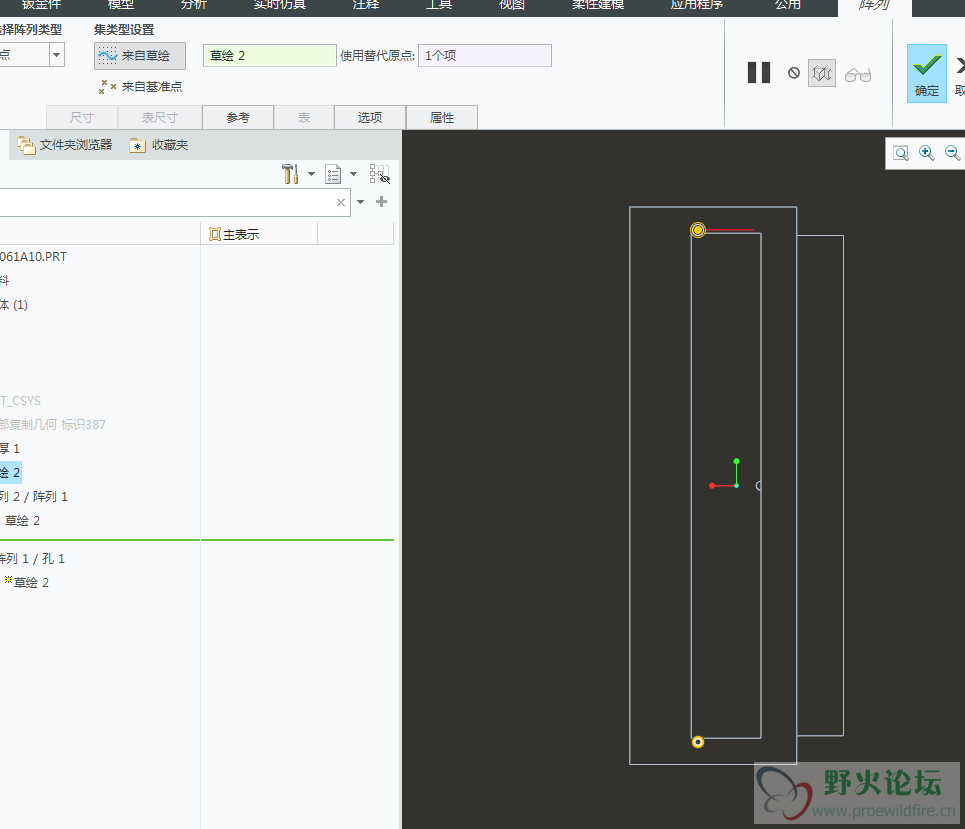Viewport: 965px width, 829px height.
Task: Open the 属性 tab
Action: tap(442, 117)
